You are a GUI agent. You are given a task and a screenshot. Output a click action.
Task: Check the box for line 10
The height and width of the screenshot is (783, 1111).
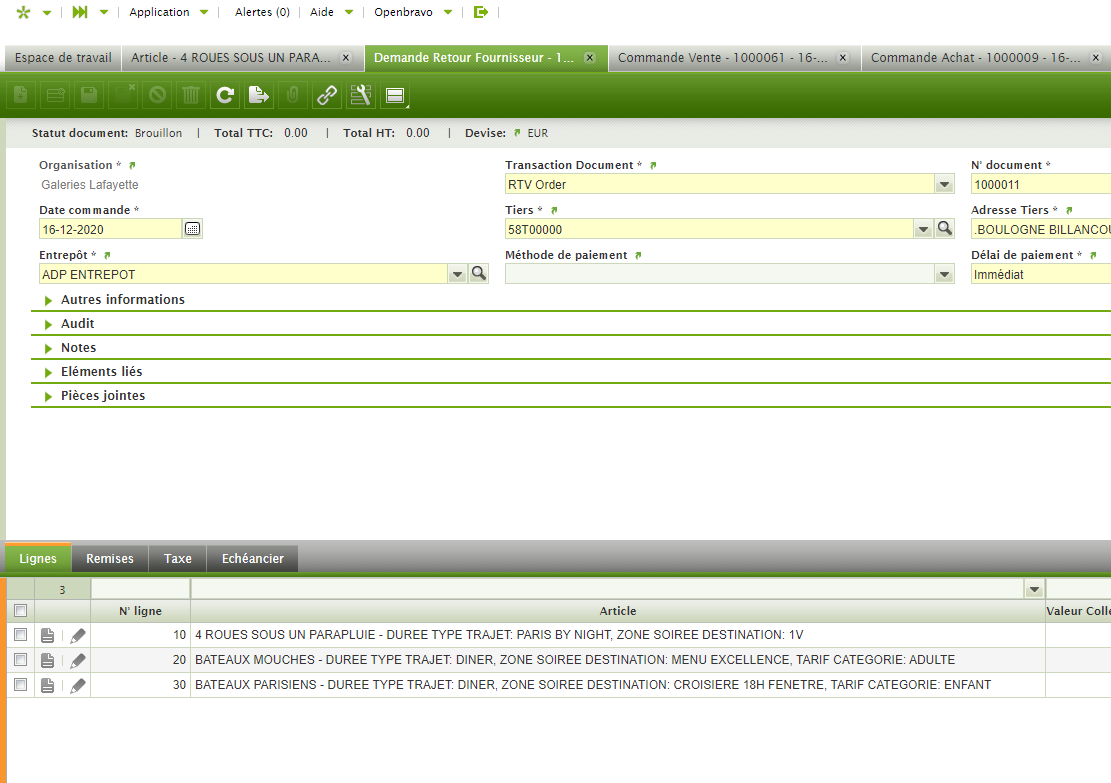click(x=20, y=635)
